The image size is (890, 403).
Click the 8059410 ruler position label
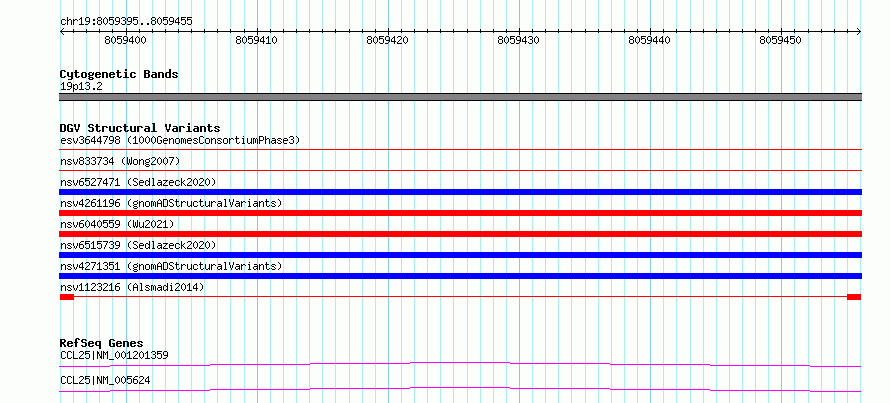[257, 40]
